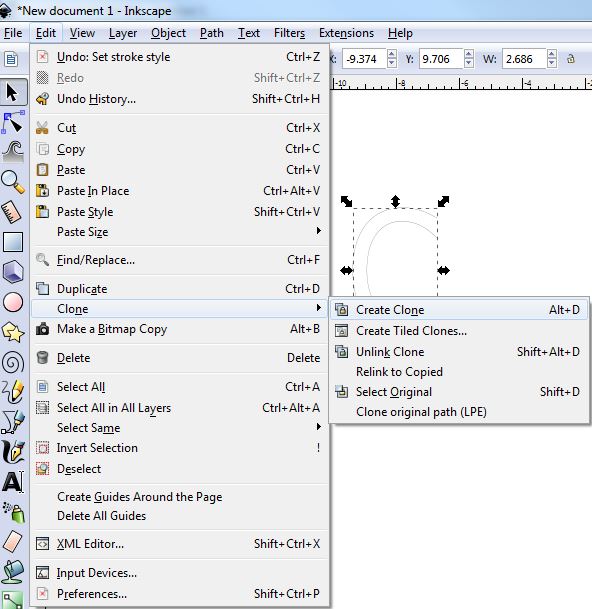592x609 pixels.
Task: Choose Duplicate from Edit menu
Action: click(180, 289)
